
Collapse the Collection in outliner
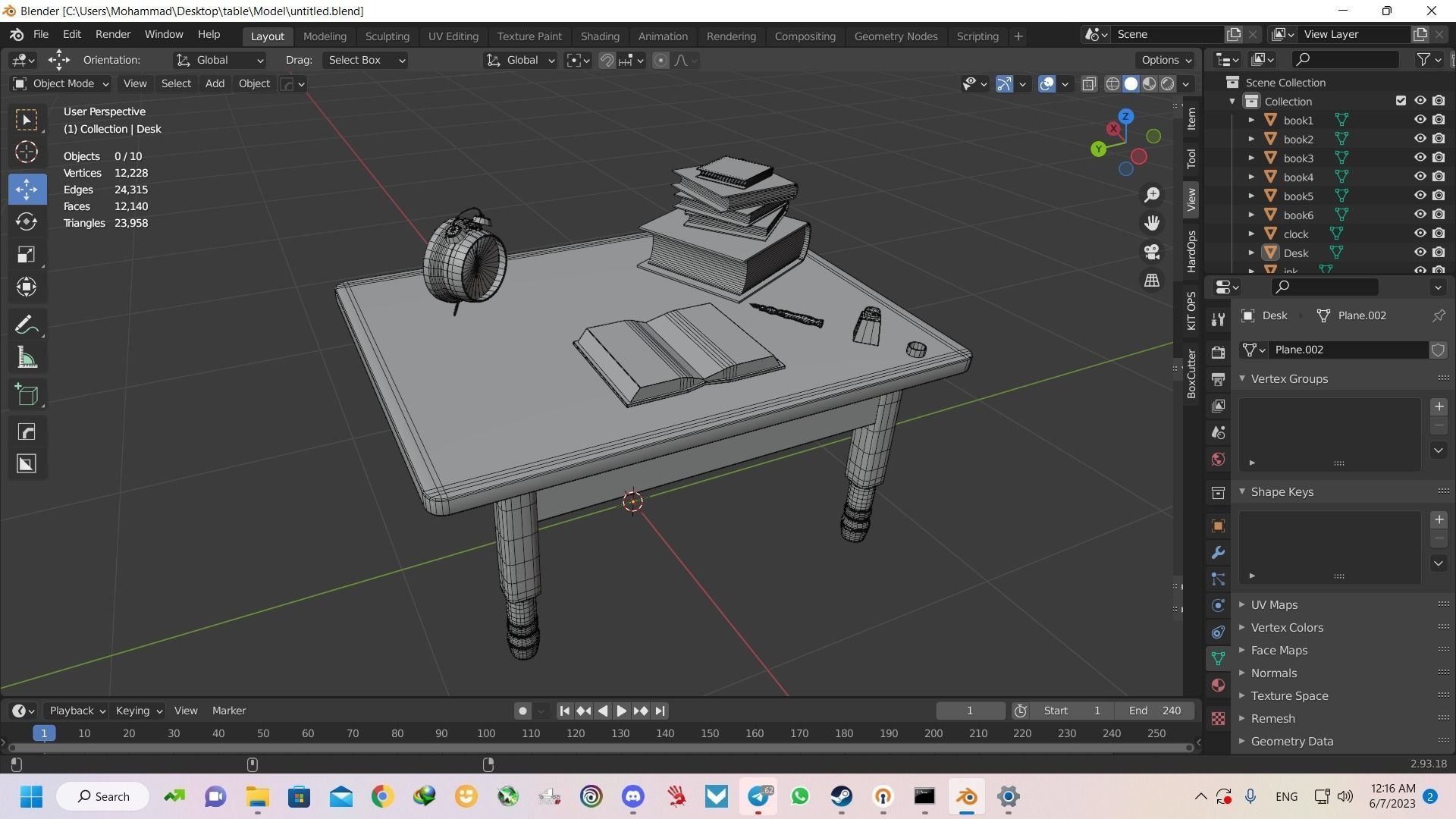(x=1232, y=102)
